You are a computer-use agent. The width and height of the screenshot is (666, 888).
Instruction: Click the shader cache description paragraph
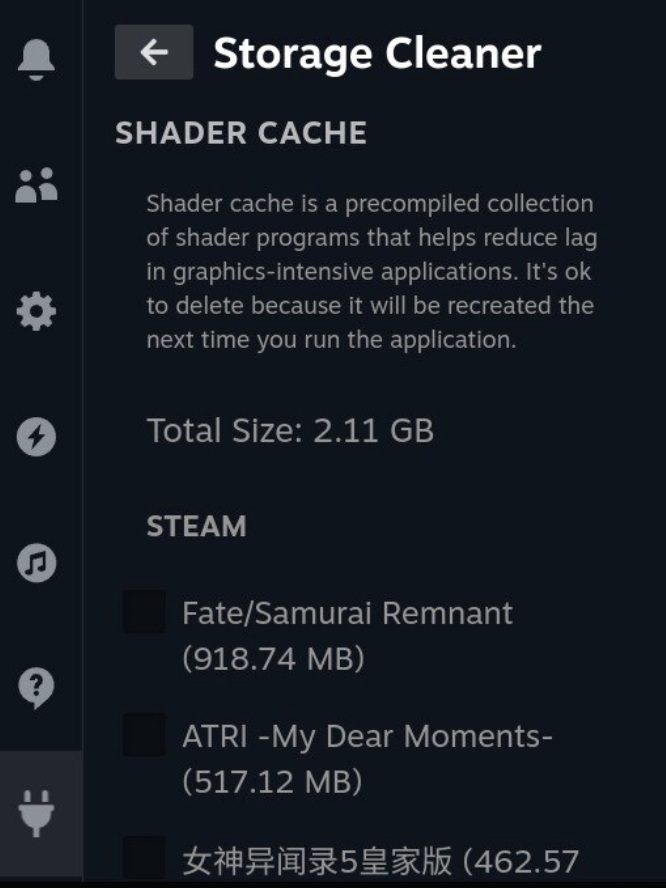pyautogui.click(x=370, y=271)
